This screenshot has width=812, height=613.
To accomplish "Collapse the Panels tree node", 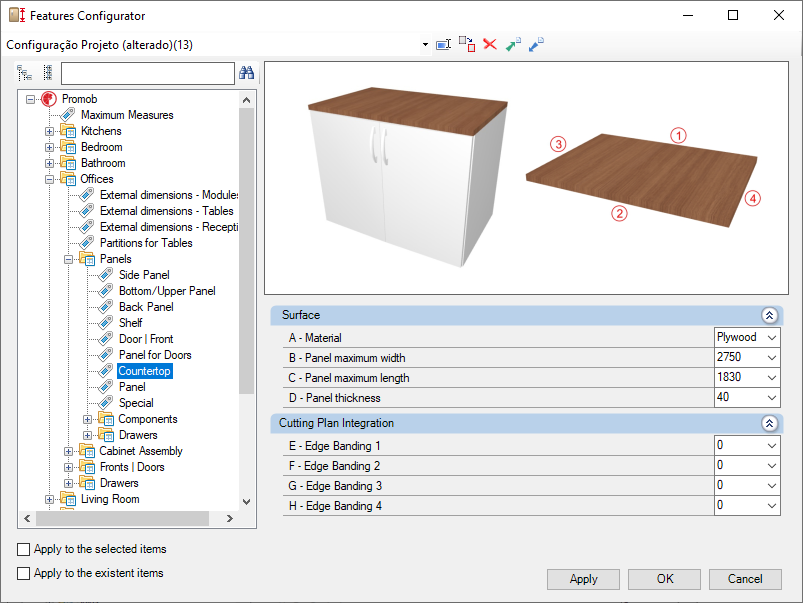I will 68,259.
